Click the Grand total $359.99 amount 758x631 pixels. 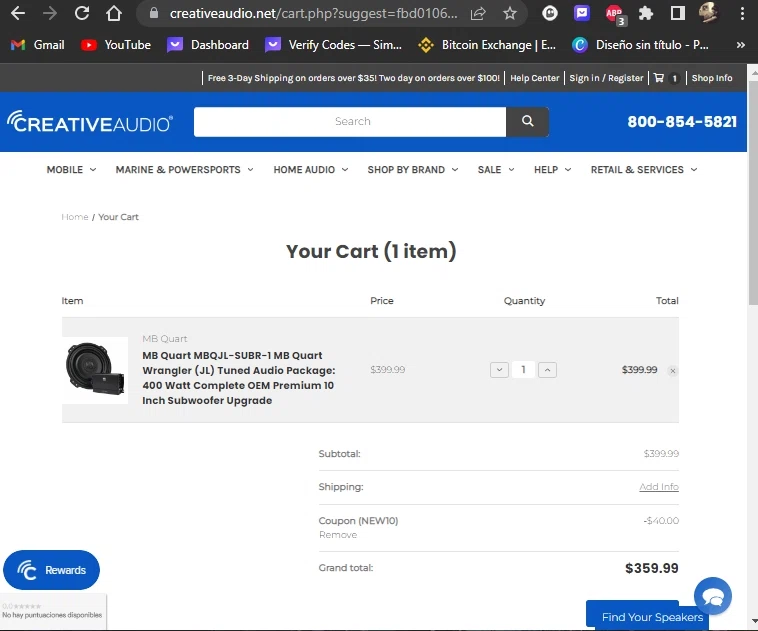click(652, 568)
